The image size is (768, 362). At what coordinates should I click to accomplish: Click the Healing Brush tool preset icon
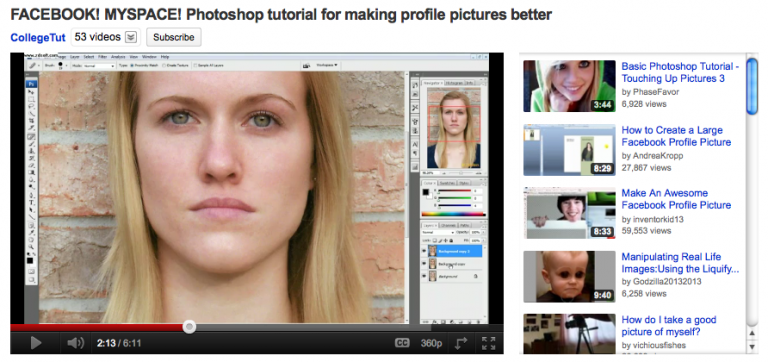pyautogui.click(x=32, y=65)
